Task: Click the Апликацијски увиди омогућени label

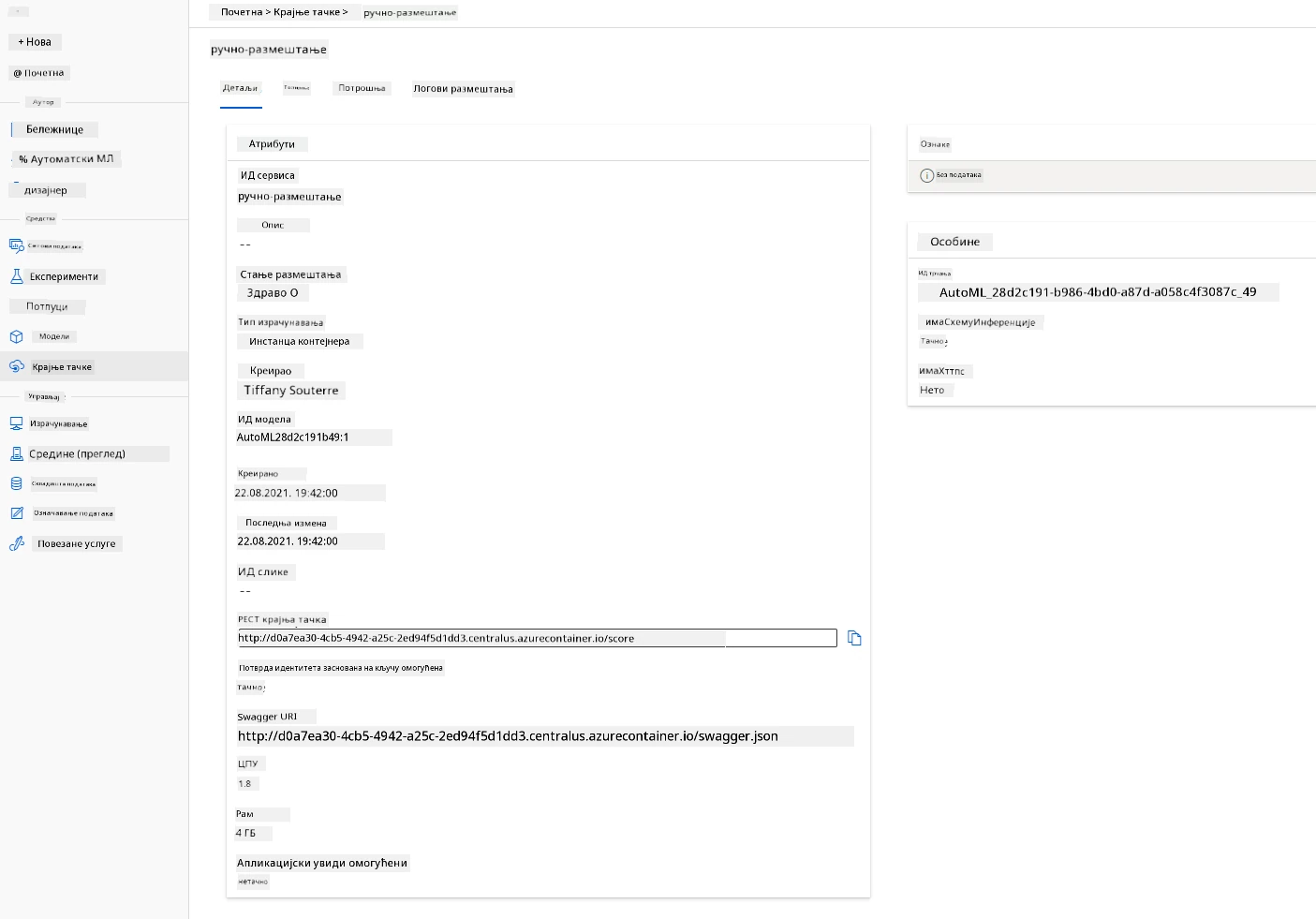Action: (x=322, y=863)
